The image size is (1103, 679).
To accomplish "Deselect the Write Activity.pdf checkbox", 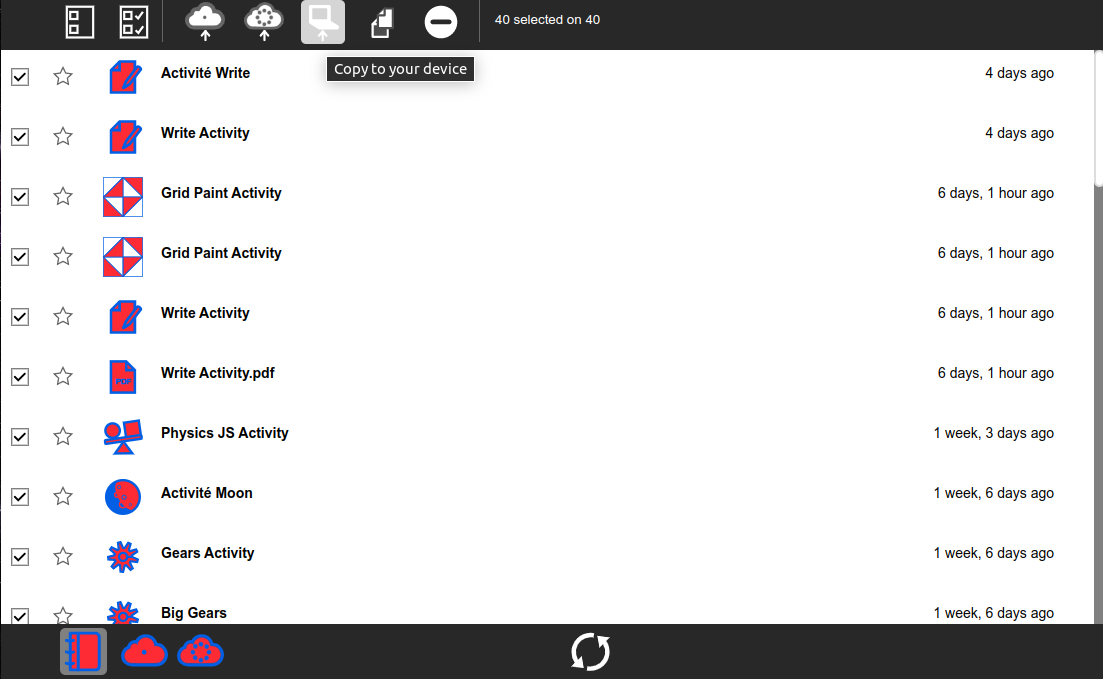I will pyautogui.click(x=20, y=377).
